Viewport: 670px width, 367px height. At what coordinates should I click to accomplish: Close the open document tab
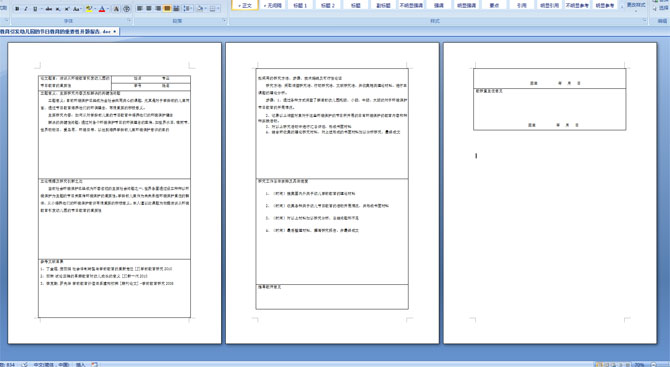[115, 32]
